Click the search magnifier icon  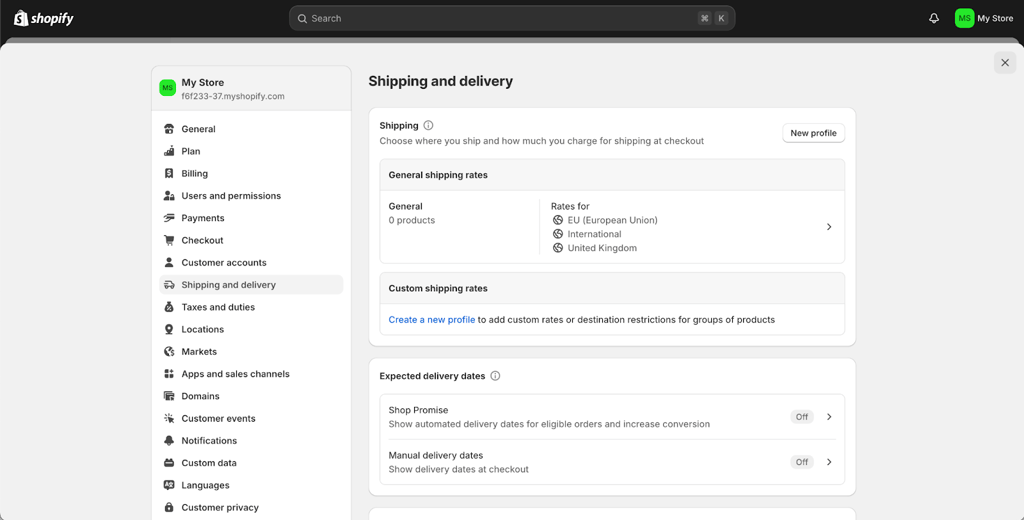point(302,18)
